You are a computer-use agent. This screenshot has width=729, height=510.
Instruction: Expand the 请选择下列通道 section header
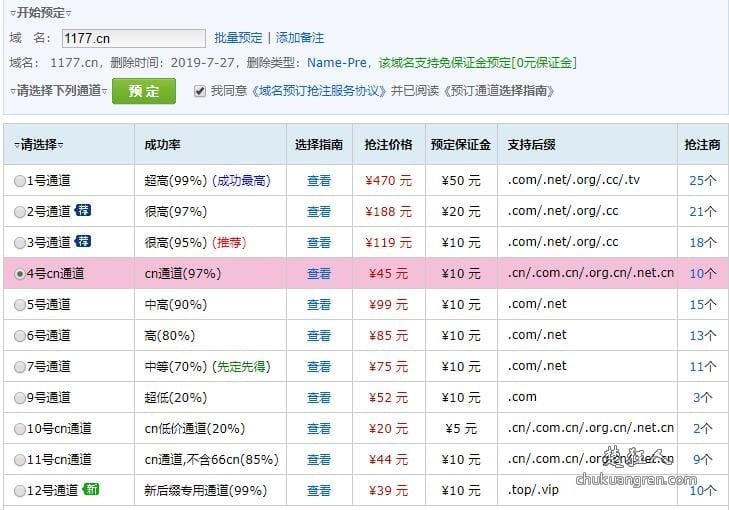tap(57, 91)
